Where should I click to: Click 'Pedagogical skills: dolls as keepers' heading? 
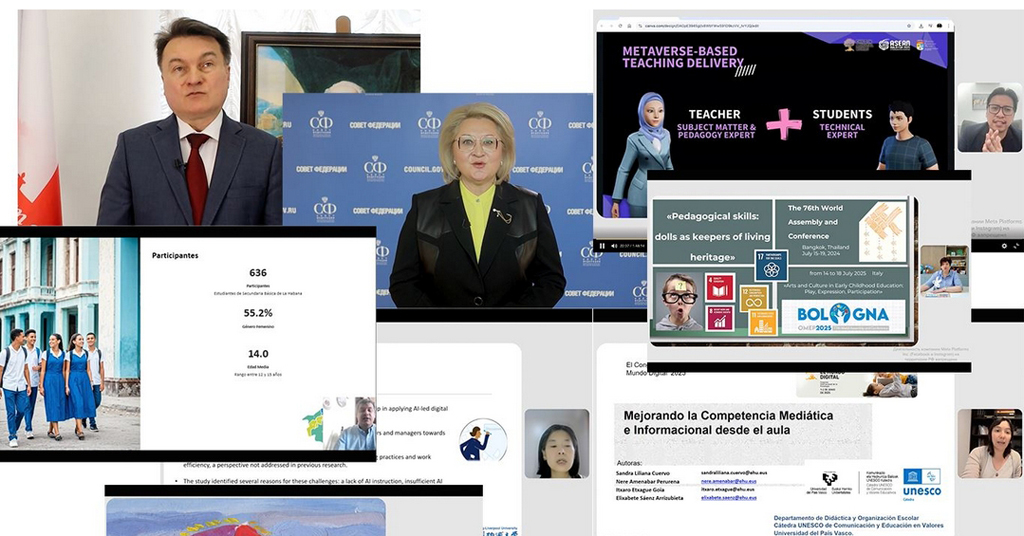(x=712, y=236)
